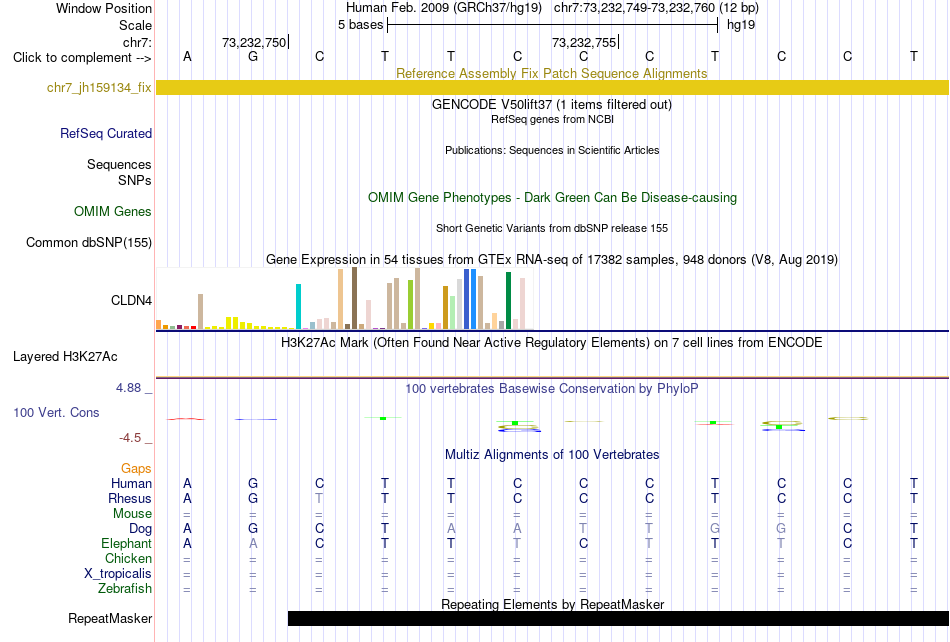Select the Chicken species row label
950x642 pixels.
tap(128, 558)
